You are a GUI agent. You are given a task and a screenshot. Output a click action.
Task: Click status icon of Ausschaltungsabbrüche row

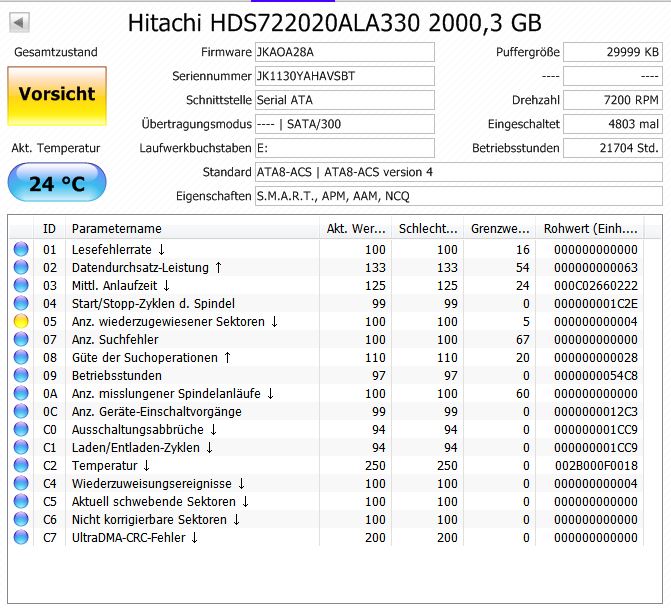(21, 429)
